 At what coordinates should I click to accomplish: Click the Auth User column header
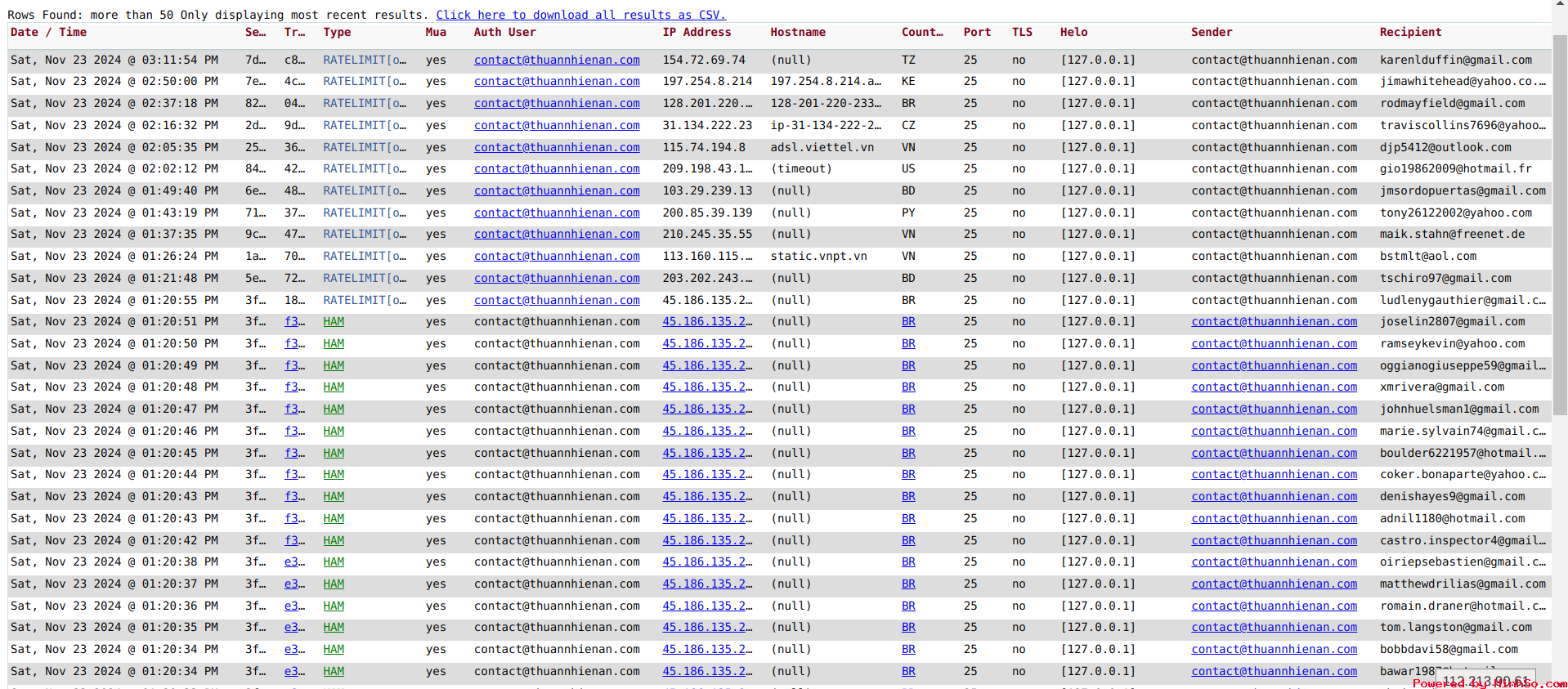point(504,33)
